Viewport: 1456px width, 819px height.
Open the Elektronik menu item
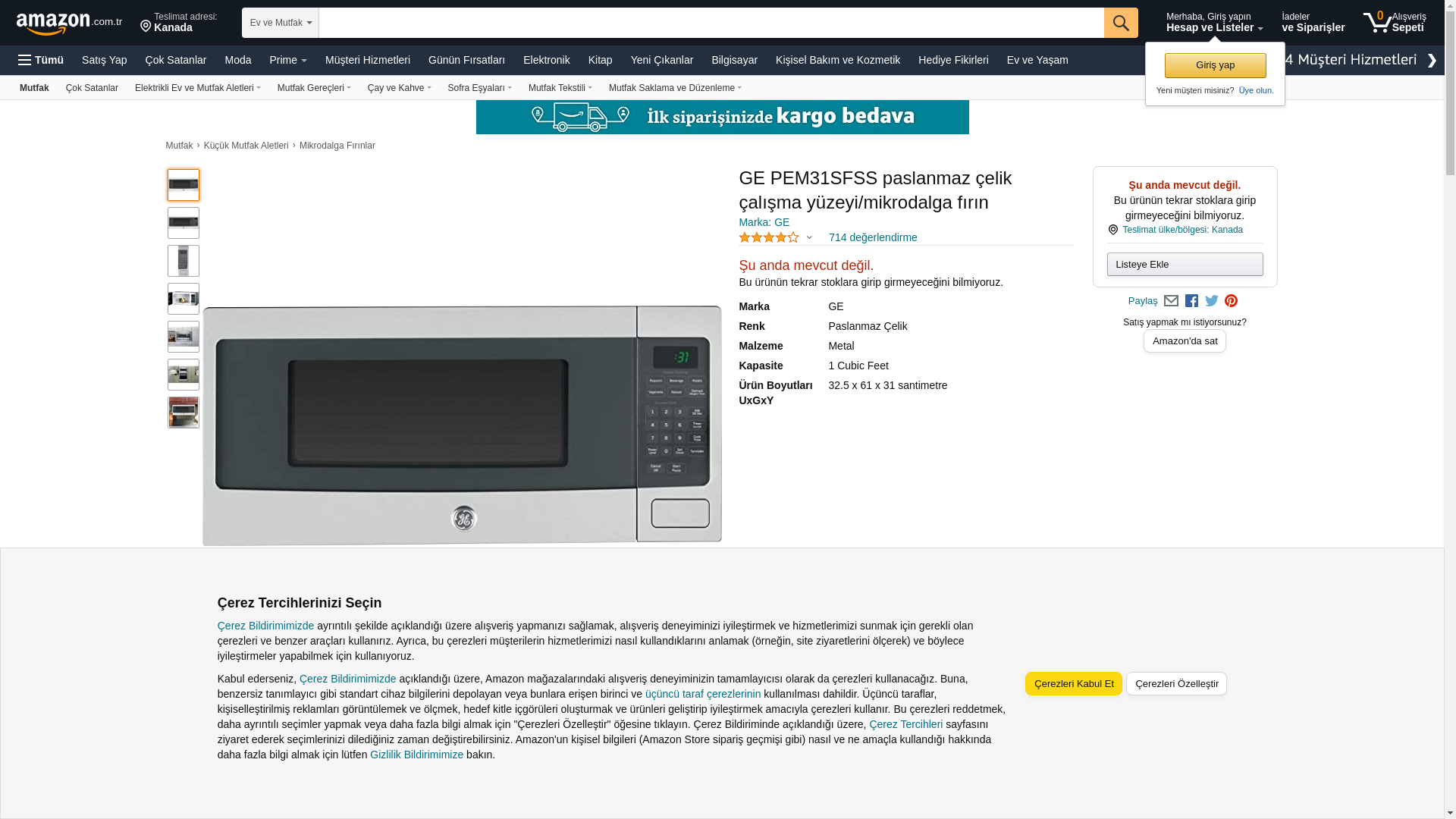click(546, 60)
